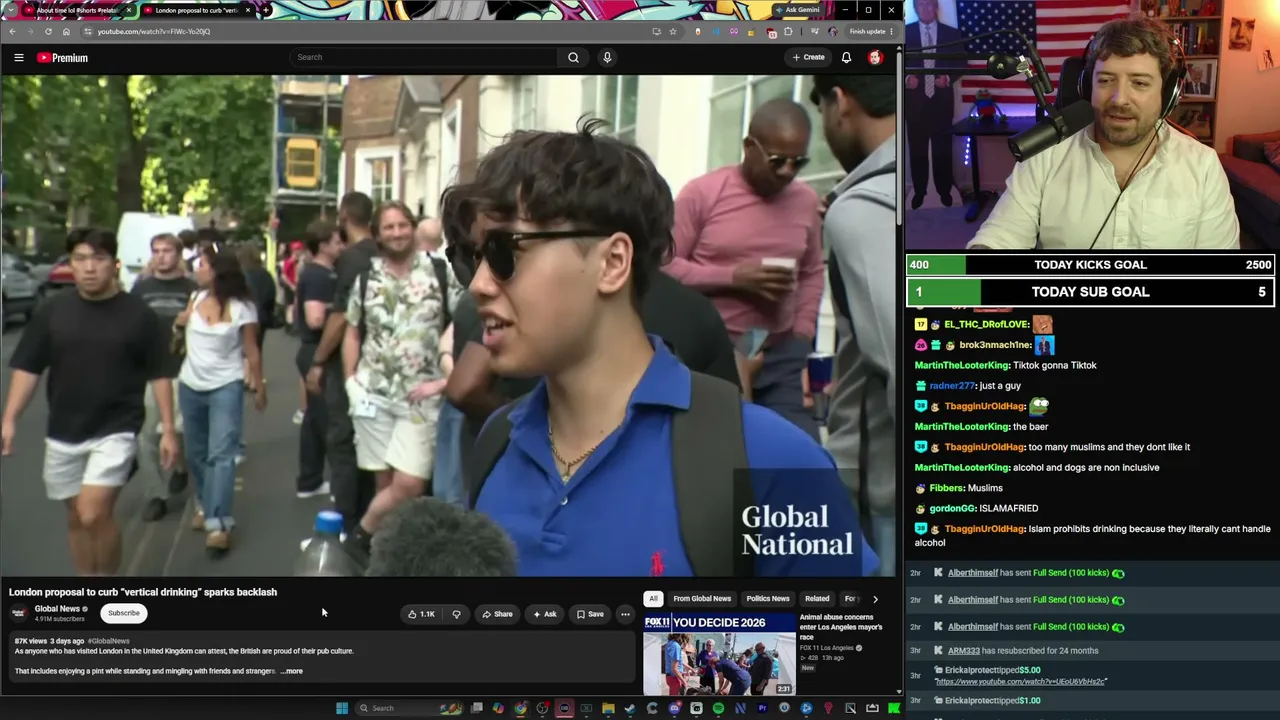The width and height of the screenshot is (1280, 720).
Task: Switch to the 'About time lol #shorts' tab
Action: pos(77,10)
